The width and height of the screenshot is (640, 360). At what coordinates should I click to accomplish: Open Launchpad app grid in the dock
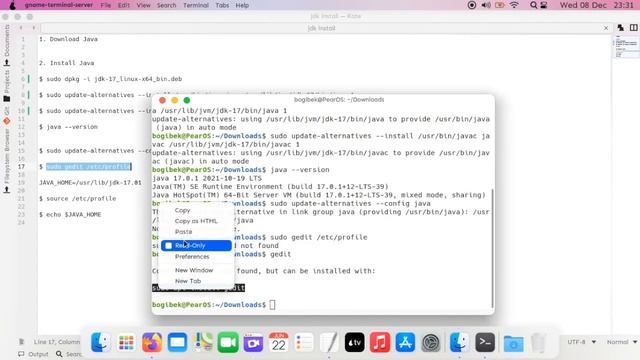coord(126,342)
